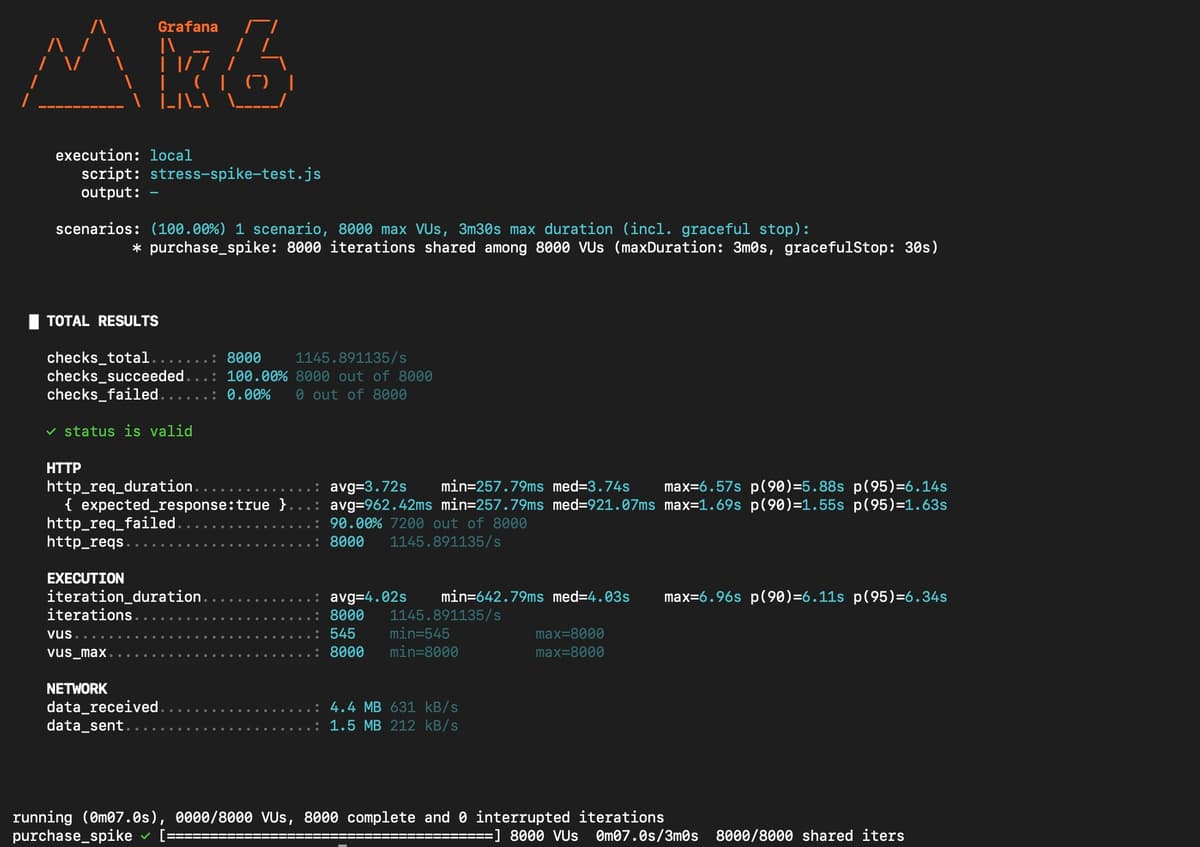Click the green checkmark before 'status is valid'

(51, 431)
